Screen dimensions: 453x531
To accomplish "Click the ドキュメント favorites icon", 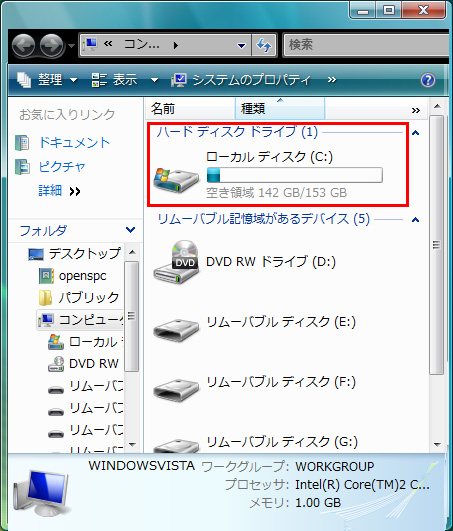I will pos(22,143).
